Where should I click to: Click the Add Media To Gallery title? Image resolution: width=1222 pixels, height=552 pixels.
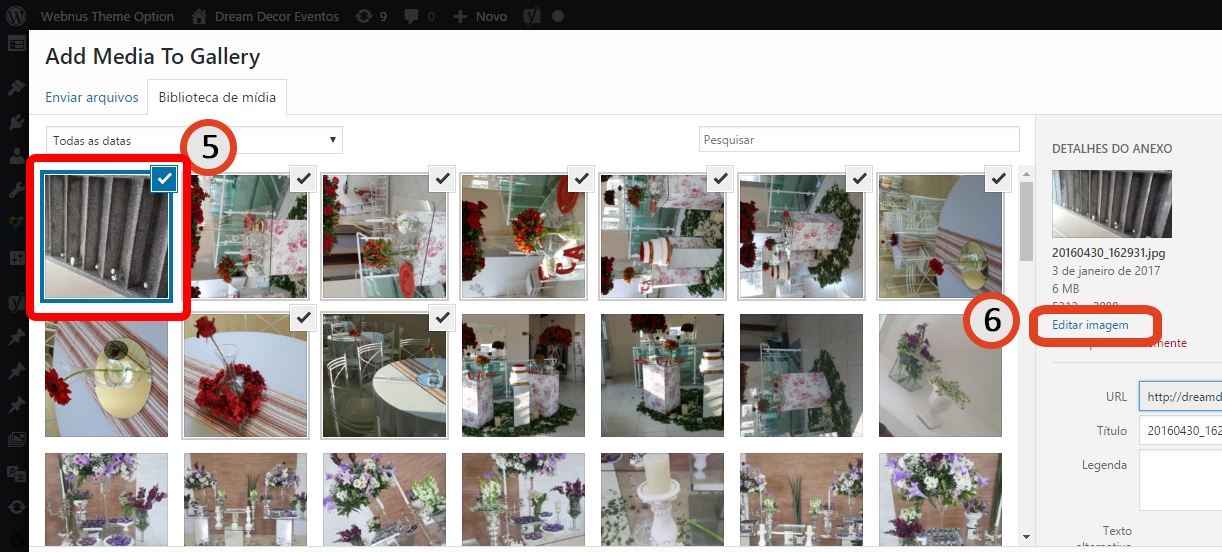click(153, 56)
